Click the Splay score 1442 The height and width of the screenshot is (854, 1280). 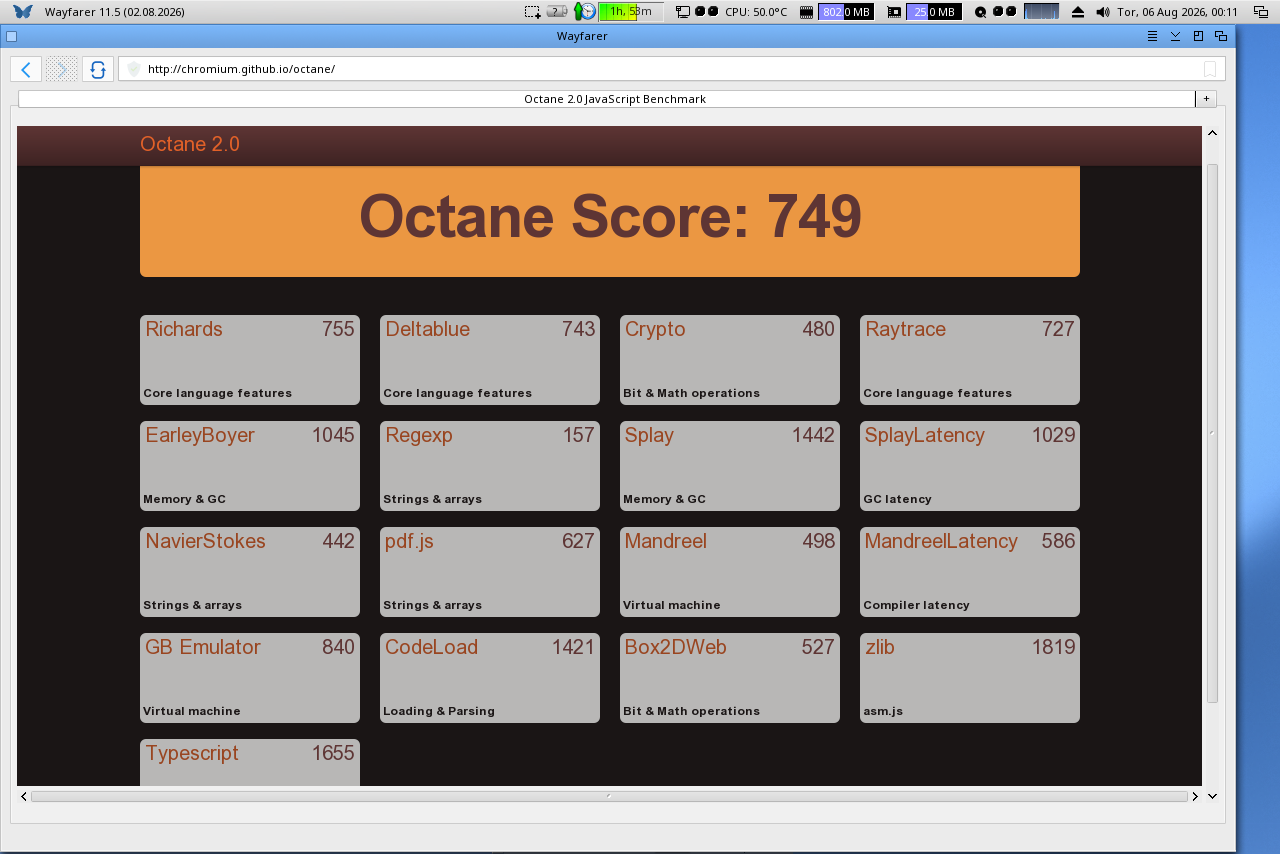pos(813,435)
